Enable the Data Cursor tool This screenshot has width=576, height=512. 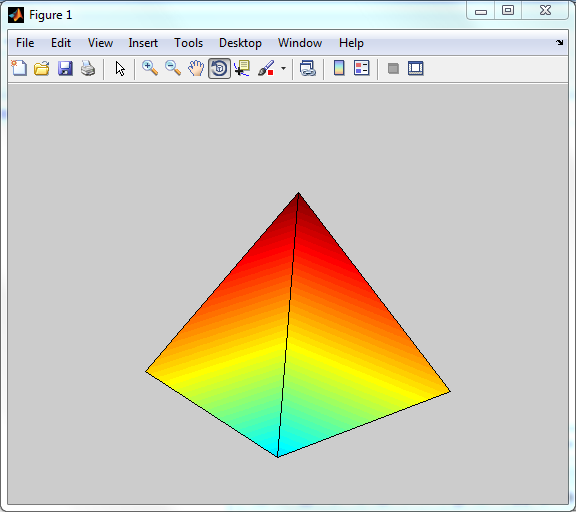(x=242, y=68)
